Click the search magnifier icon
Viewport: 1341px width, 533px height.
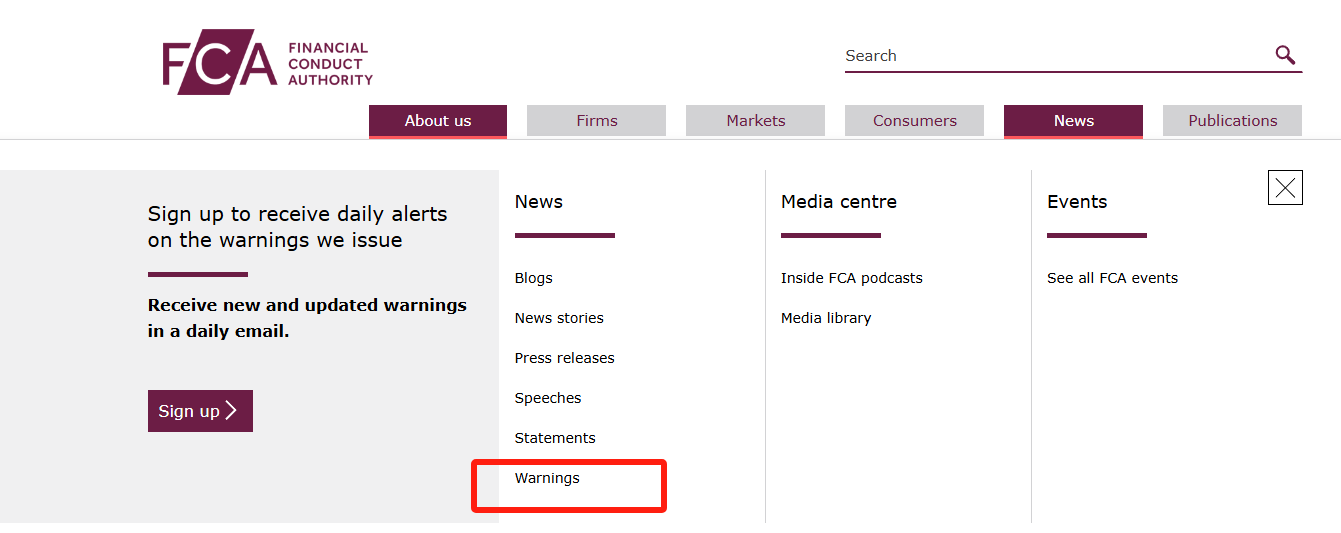pyautogui.click(x=1285, y=55)
